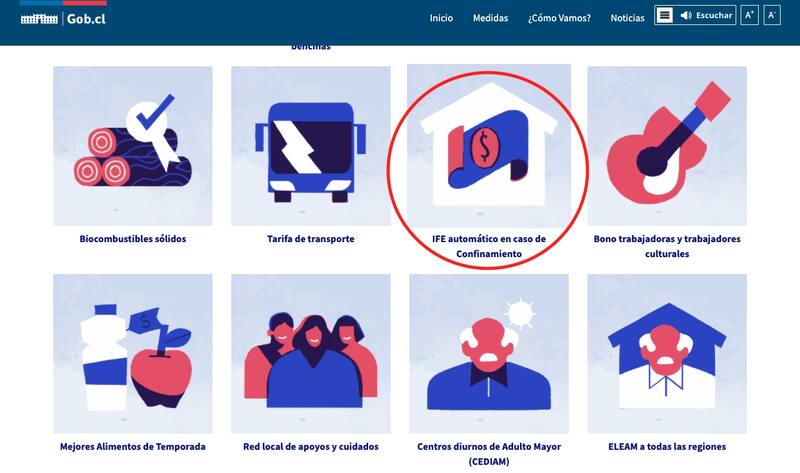
Task: Click the house with money IFE illustration
Action: 489,146
